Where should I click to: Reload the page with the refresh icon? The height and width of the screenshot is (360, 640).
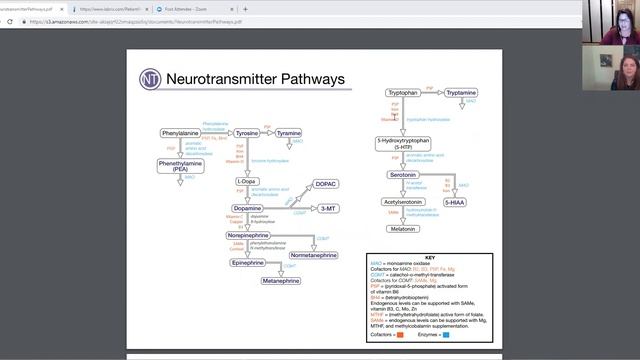(x=10, y=22)
